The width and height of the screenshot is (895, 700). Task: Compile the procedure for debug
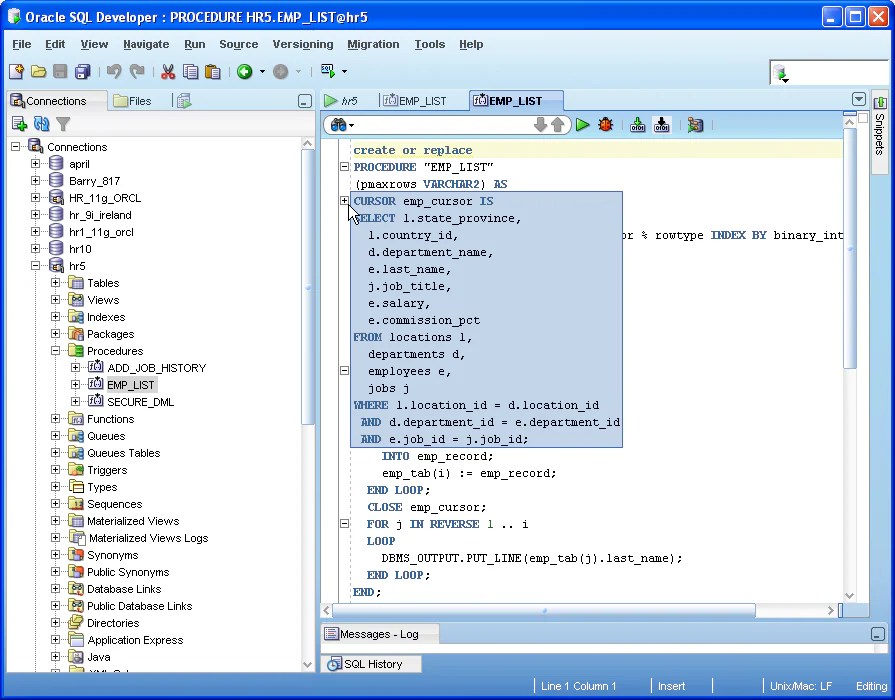660,124
